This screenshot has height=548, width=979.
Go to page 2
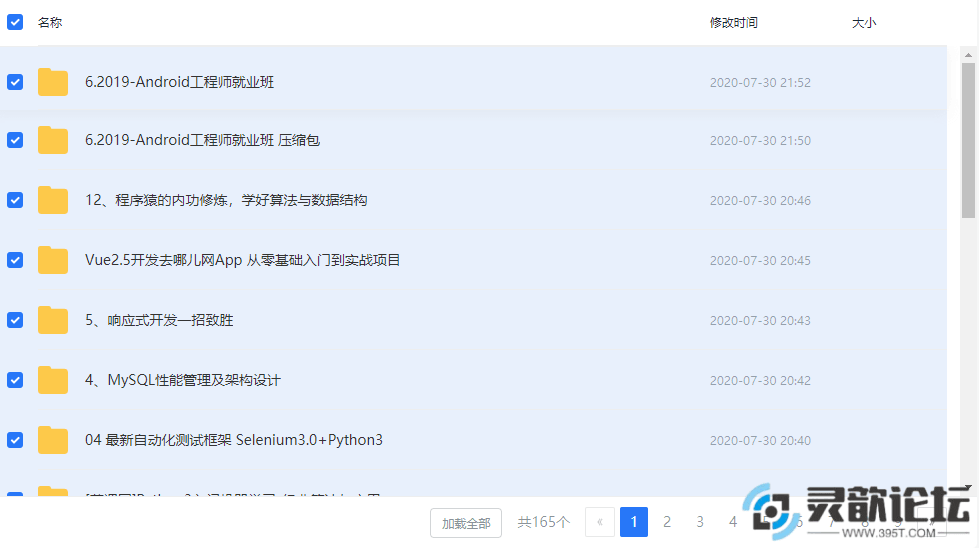pyautogui.click(x=667, y=522)
